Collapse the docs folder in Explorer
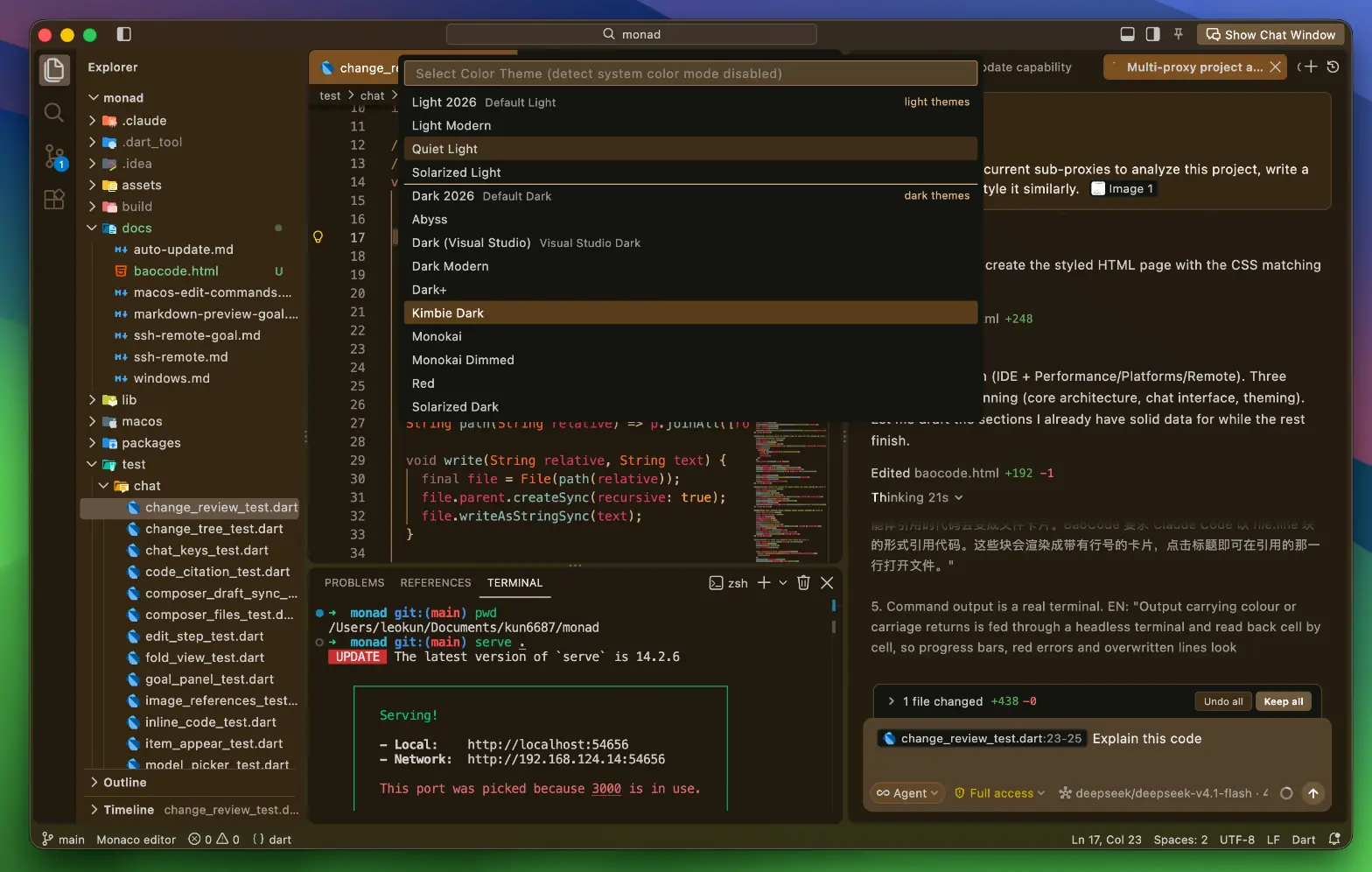This screenshot has height=872, width=1372. click(92, 228)
